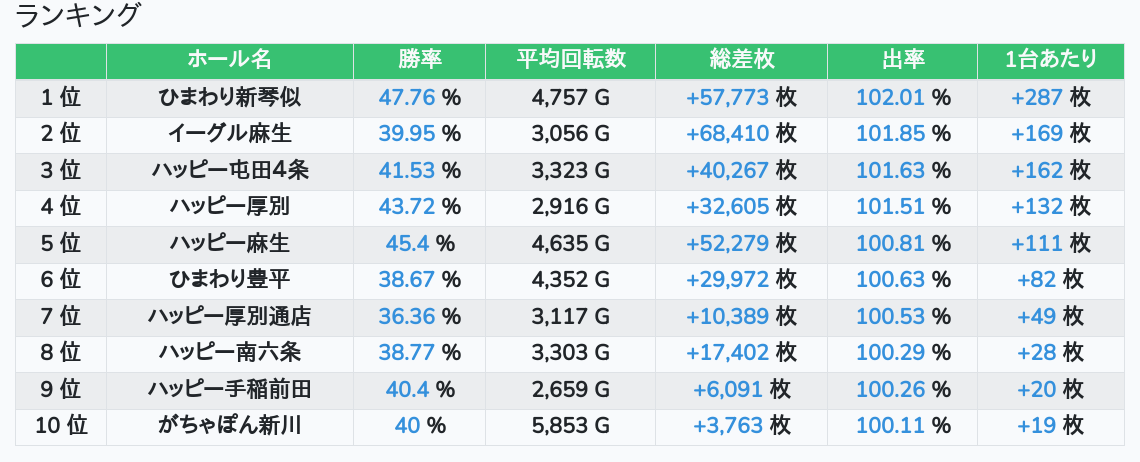The height and width of the screenshot is (462, 1140).
Task: Select the 102.01 payout rate value
Action: click(x=891, y=97)
